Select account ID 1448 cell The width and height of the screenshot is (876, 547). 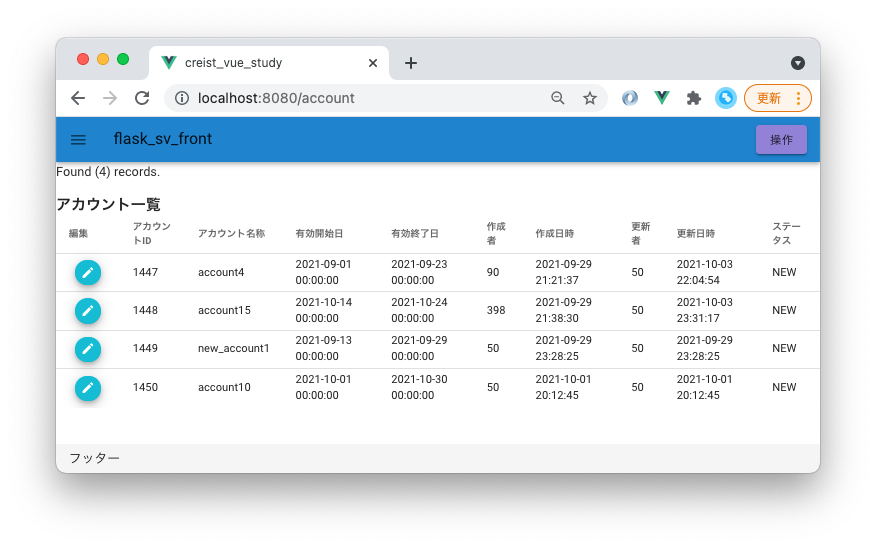145,310
